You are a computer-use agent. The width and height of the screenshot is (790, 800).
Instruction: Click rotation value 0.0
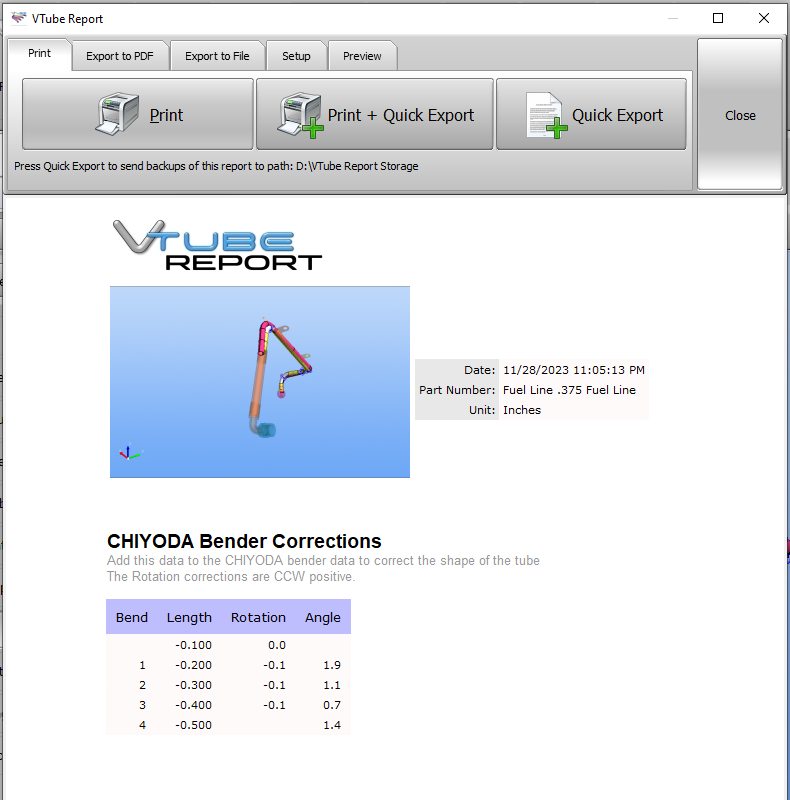pos(277,645)
